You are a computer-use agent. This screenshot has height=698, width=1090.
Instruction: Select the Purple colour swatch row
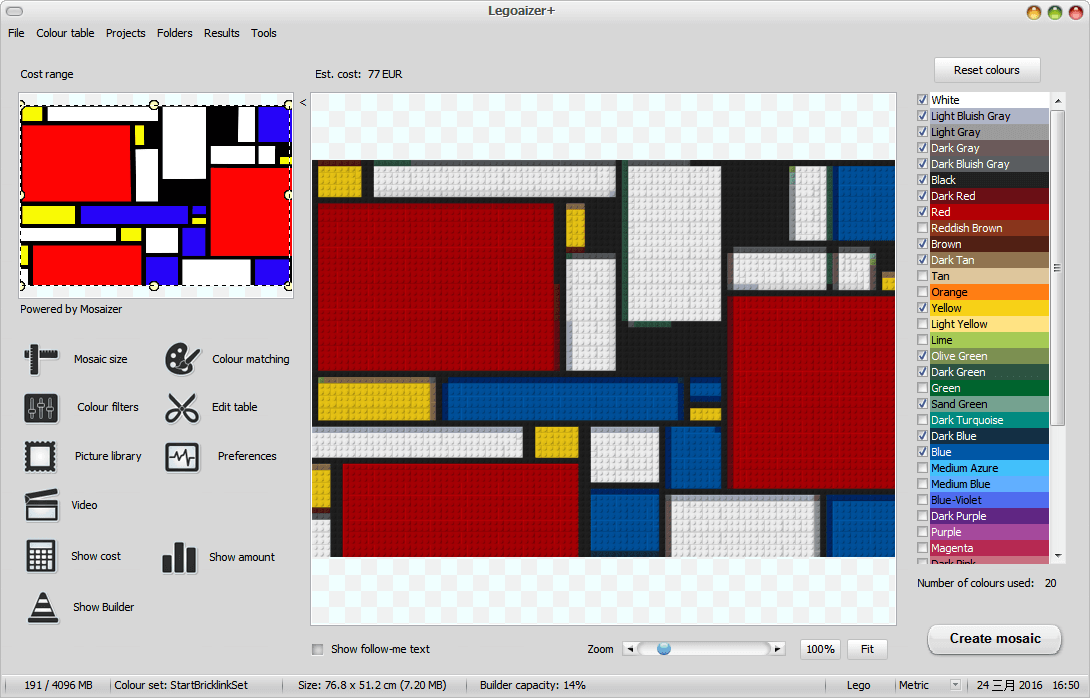[989, 532]
